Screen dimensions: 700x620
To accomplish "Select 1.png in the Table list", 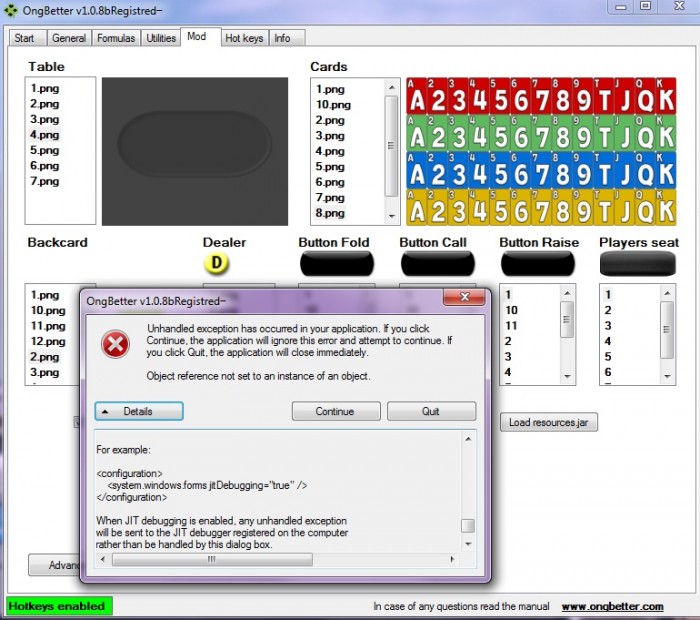I will click(x=45, y=88).
